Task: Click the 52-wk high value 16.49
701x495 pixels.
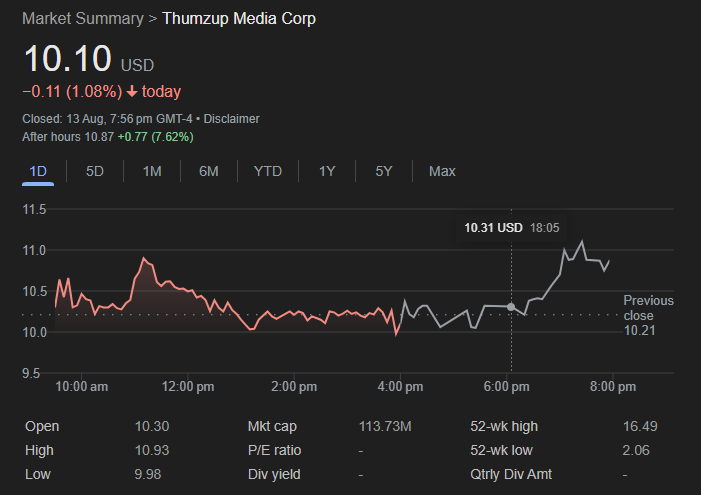Action: click(639, 426)
